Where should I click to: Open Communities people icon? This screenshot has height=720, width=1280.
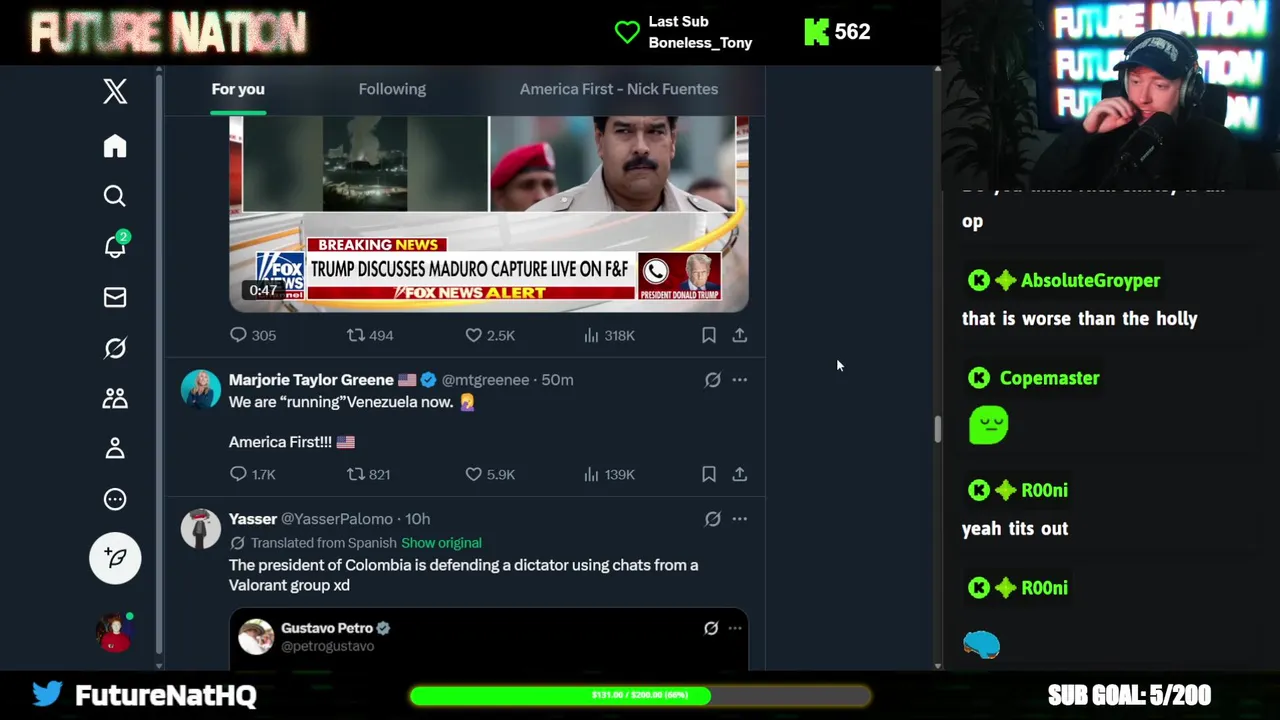(115, 398)
